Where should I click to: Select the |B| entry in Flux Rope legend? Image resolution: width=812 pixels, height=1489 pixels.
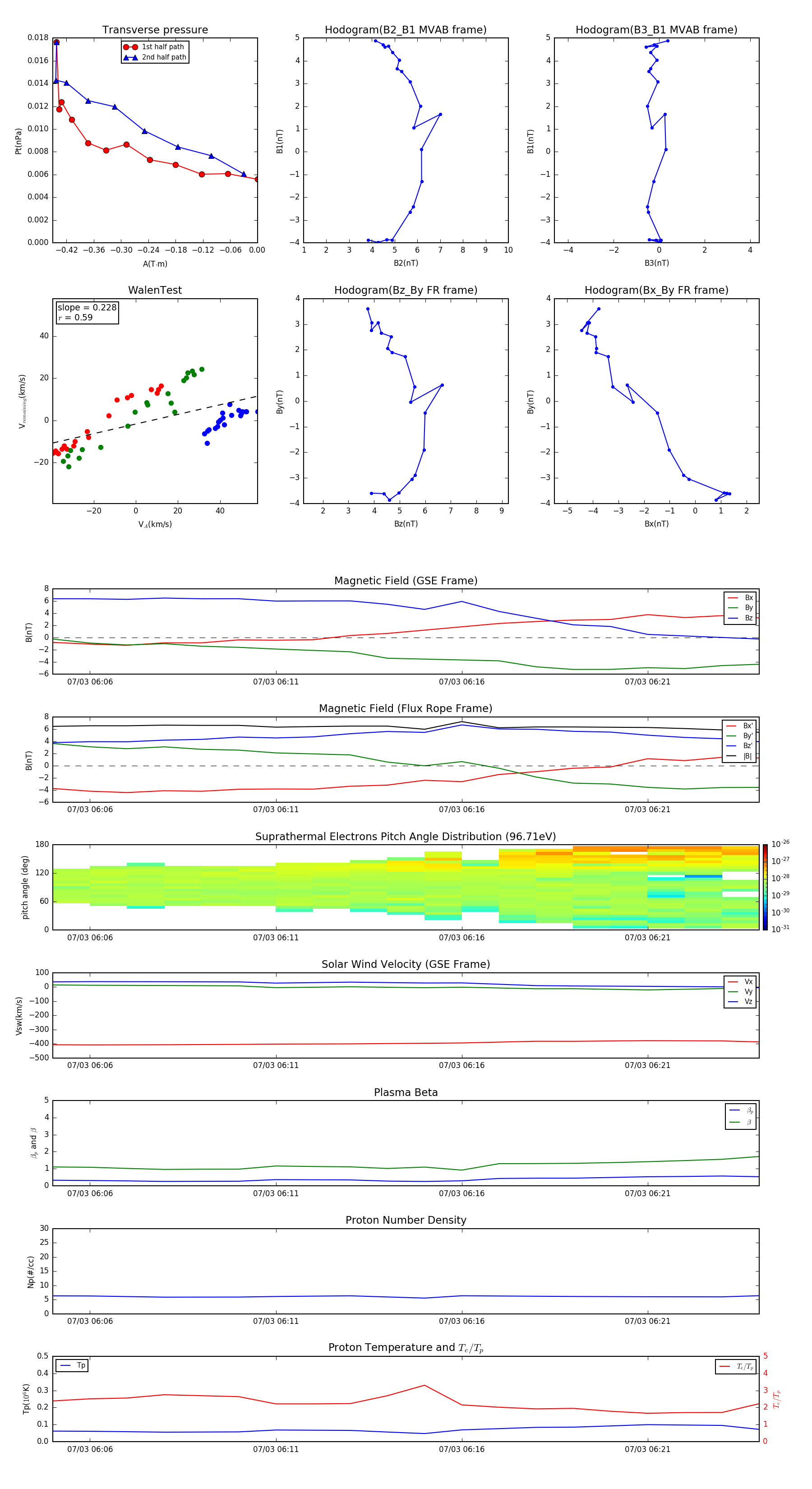tap(740, 756)
